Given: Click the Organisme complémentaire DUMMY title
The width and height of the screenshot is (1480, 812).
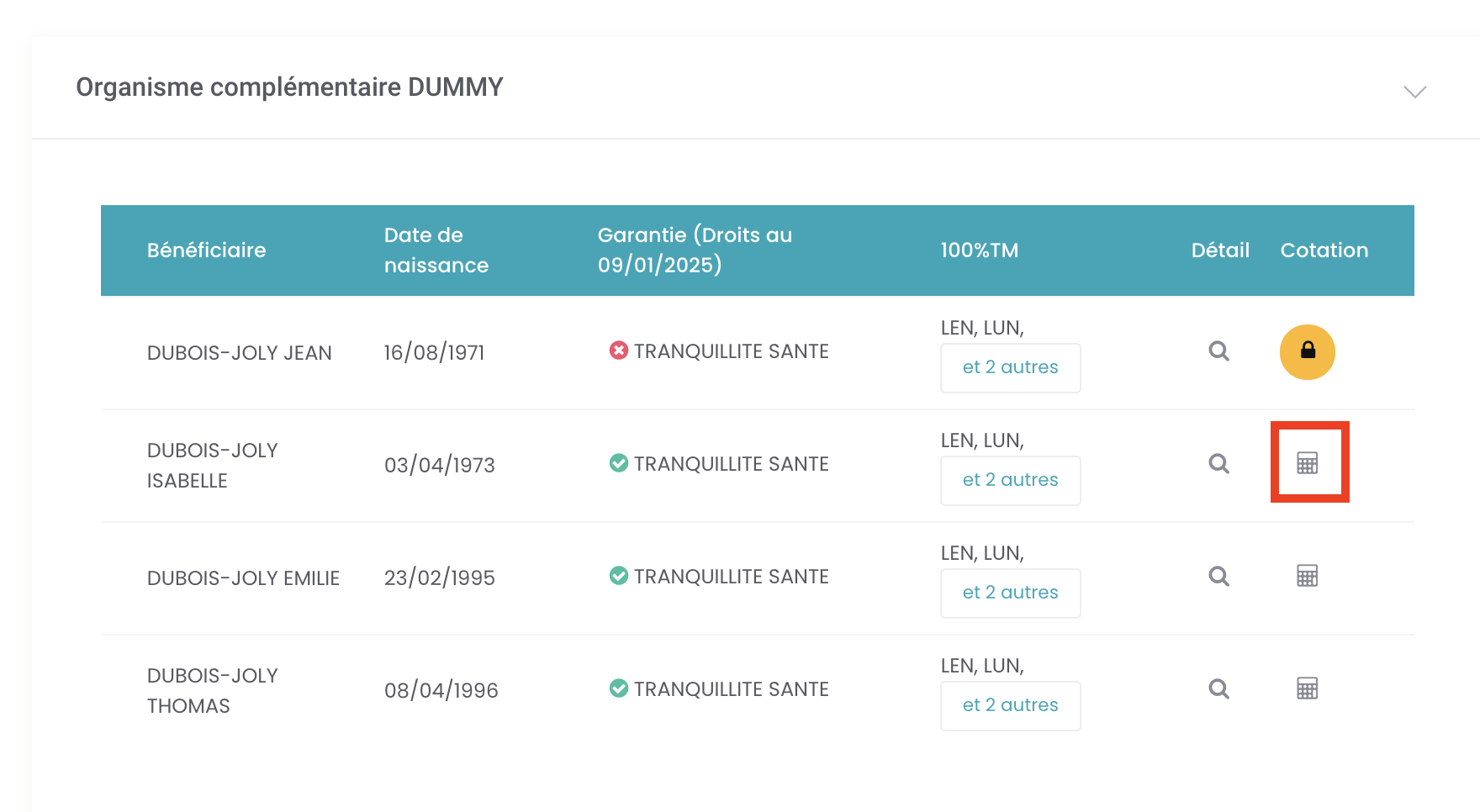Looking at the screenshot, I should point(289,87).
